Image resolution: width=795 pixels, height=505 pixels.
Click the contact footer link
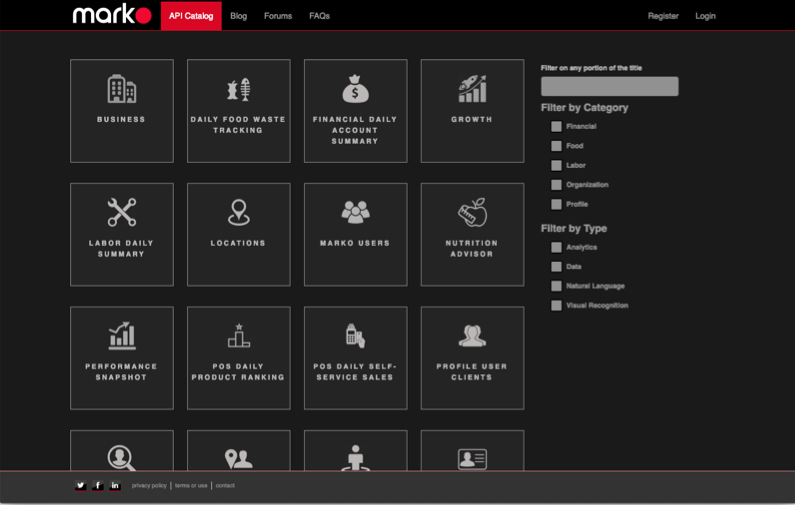(225, 485)
